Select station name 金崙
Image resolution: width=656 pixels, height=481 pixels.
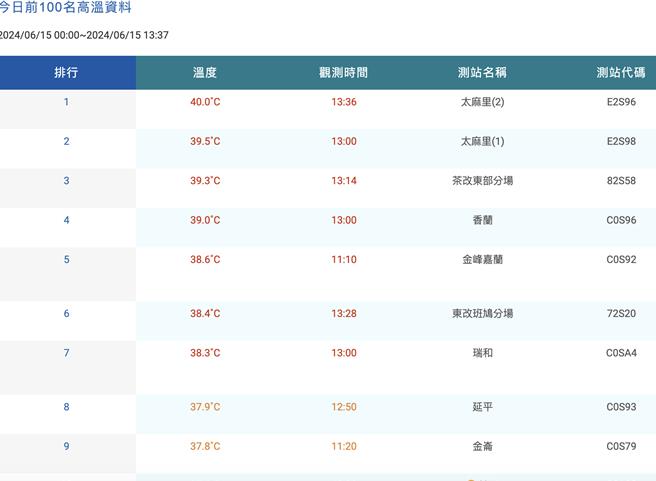coord(482,446)
